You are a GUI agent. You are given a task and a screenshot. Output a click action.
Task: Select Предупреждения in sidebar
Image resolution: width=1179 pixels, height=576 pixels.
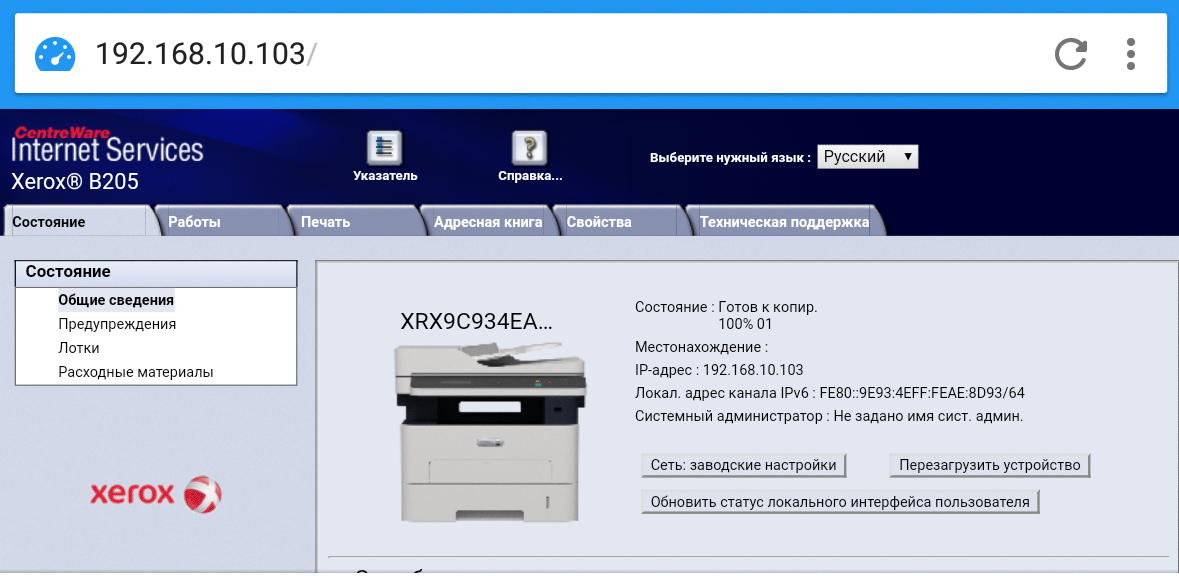[117, 324]
